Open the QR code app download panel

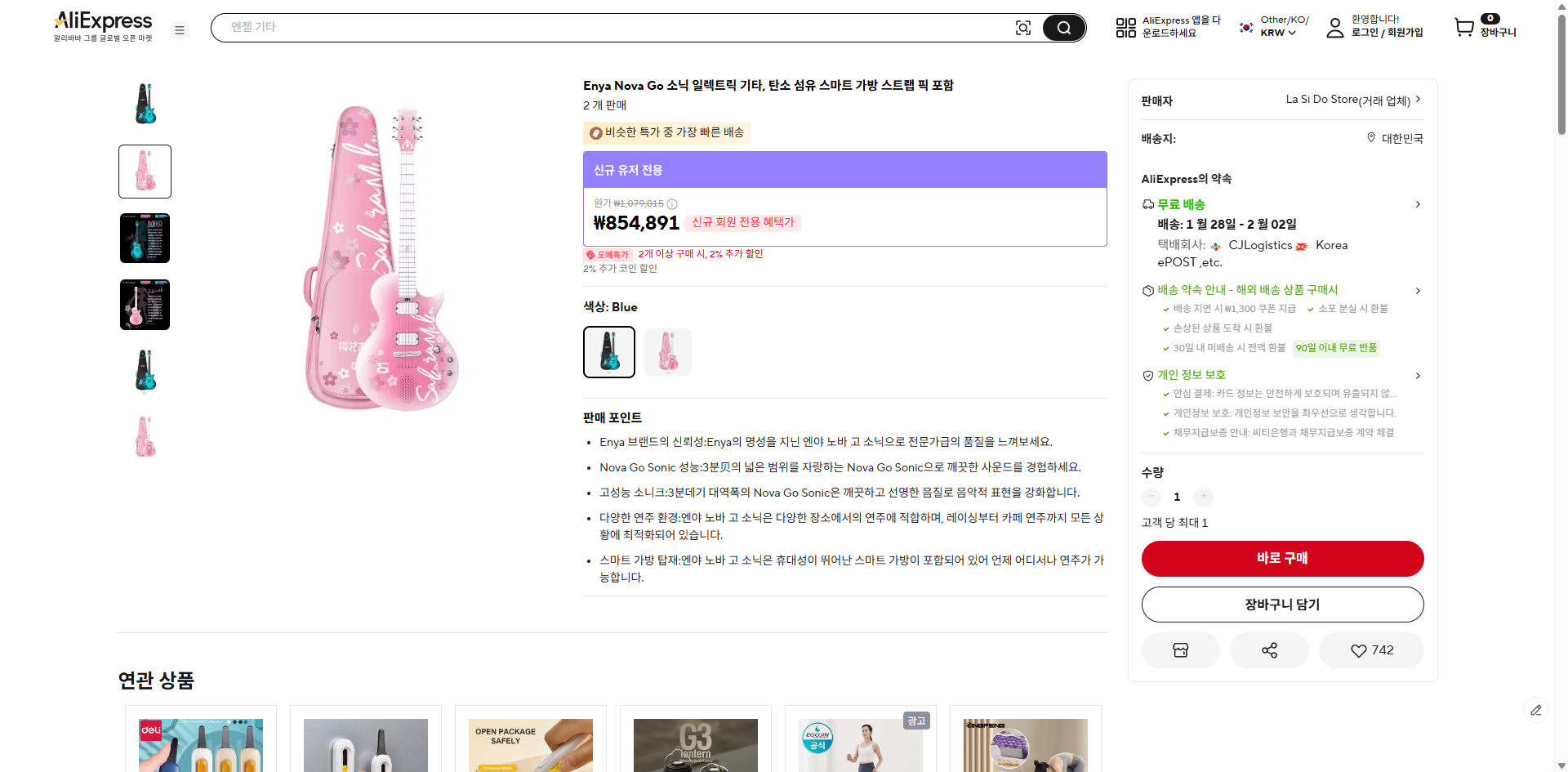click(x=1125, y=27)
